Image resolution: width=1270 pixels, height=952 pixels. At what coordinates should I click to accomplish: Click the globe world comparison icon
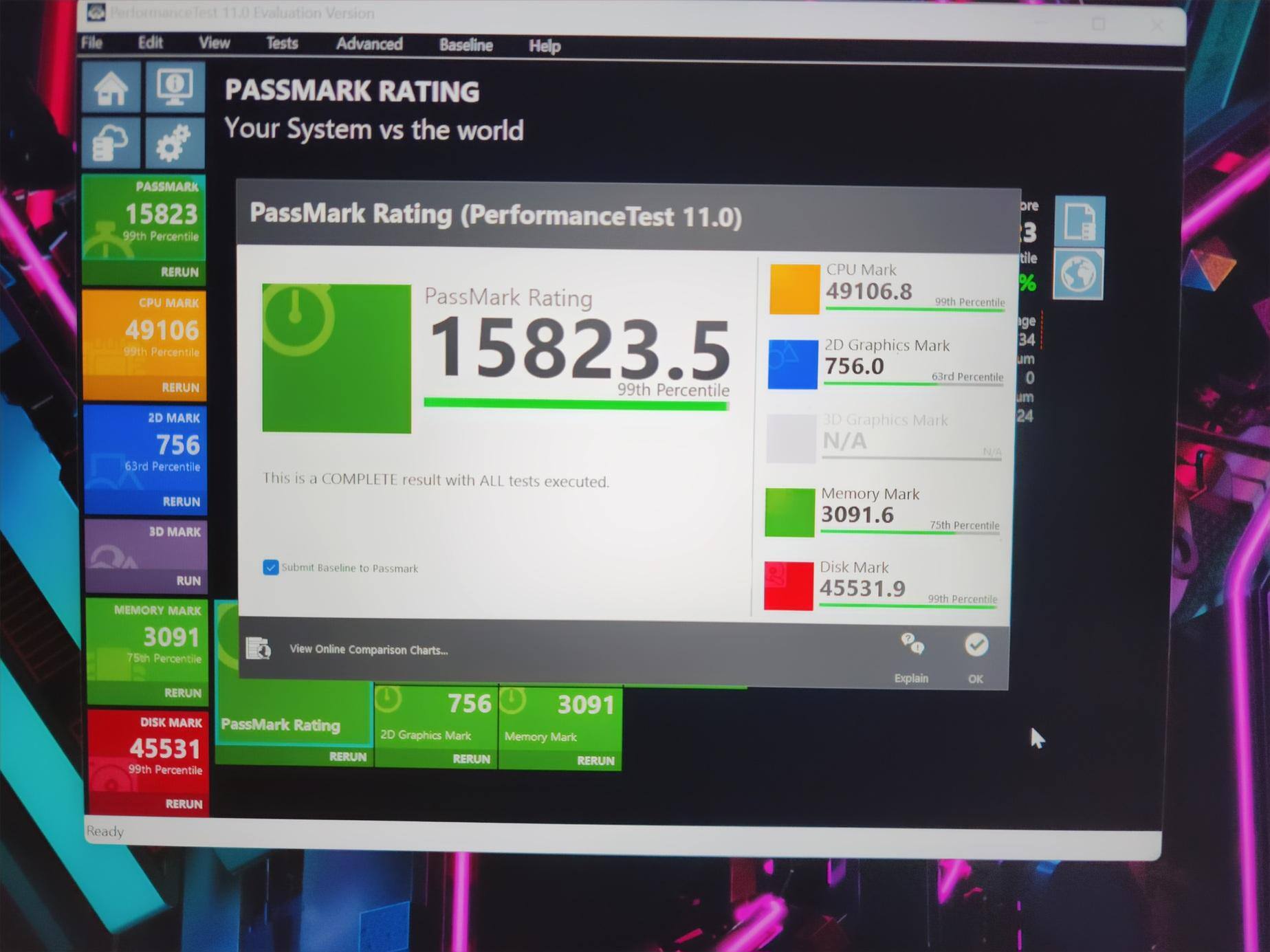1078,274
